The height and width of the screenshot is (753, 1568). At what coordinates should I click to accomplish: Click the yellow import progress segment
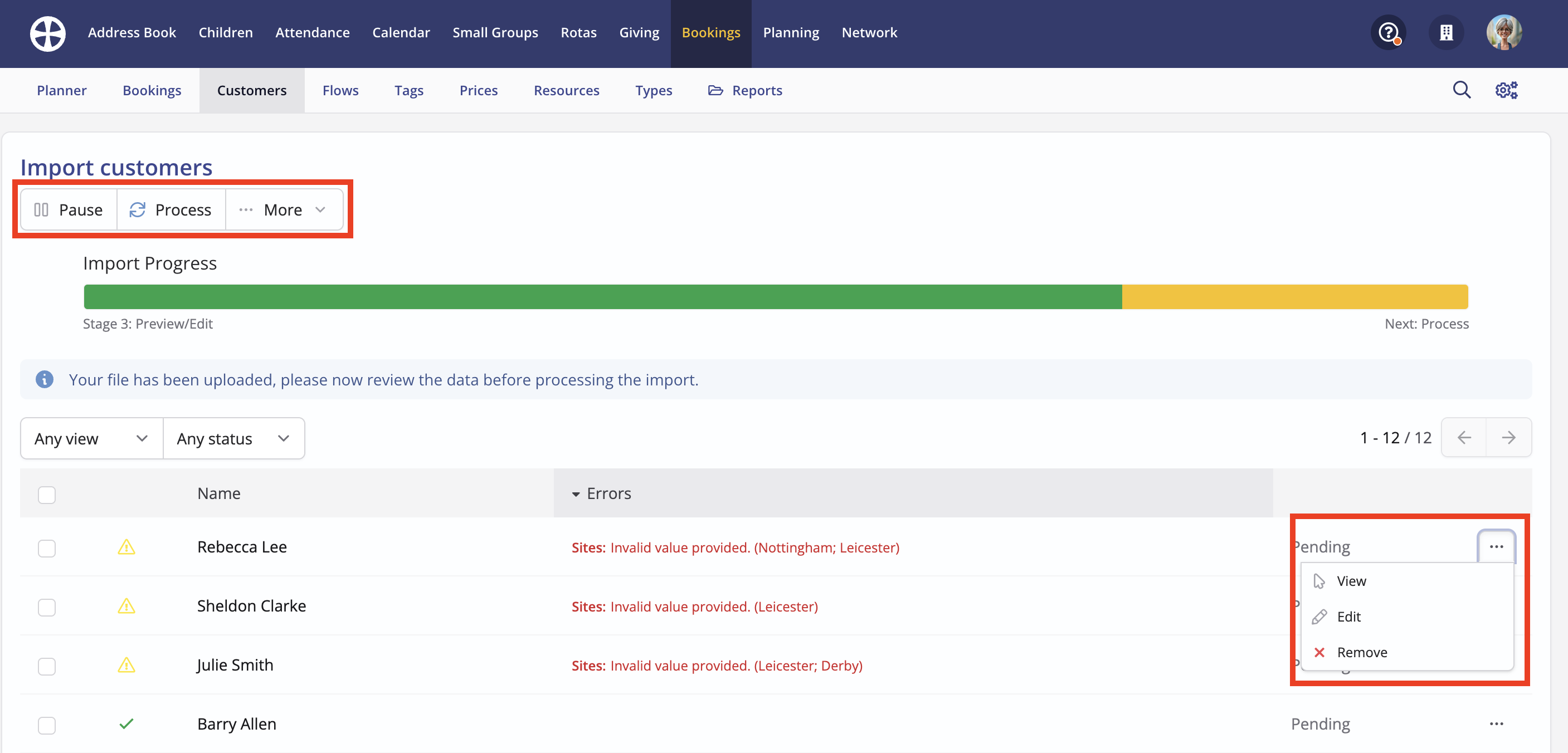coord(1295,297)
